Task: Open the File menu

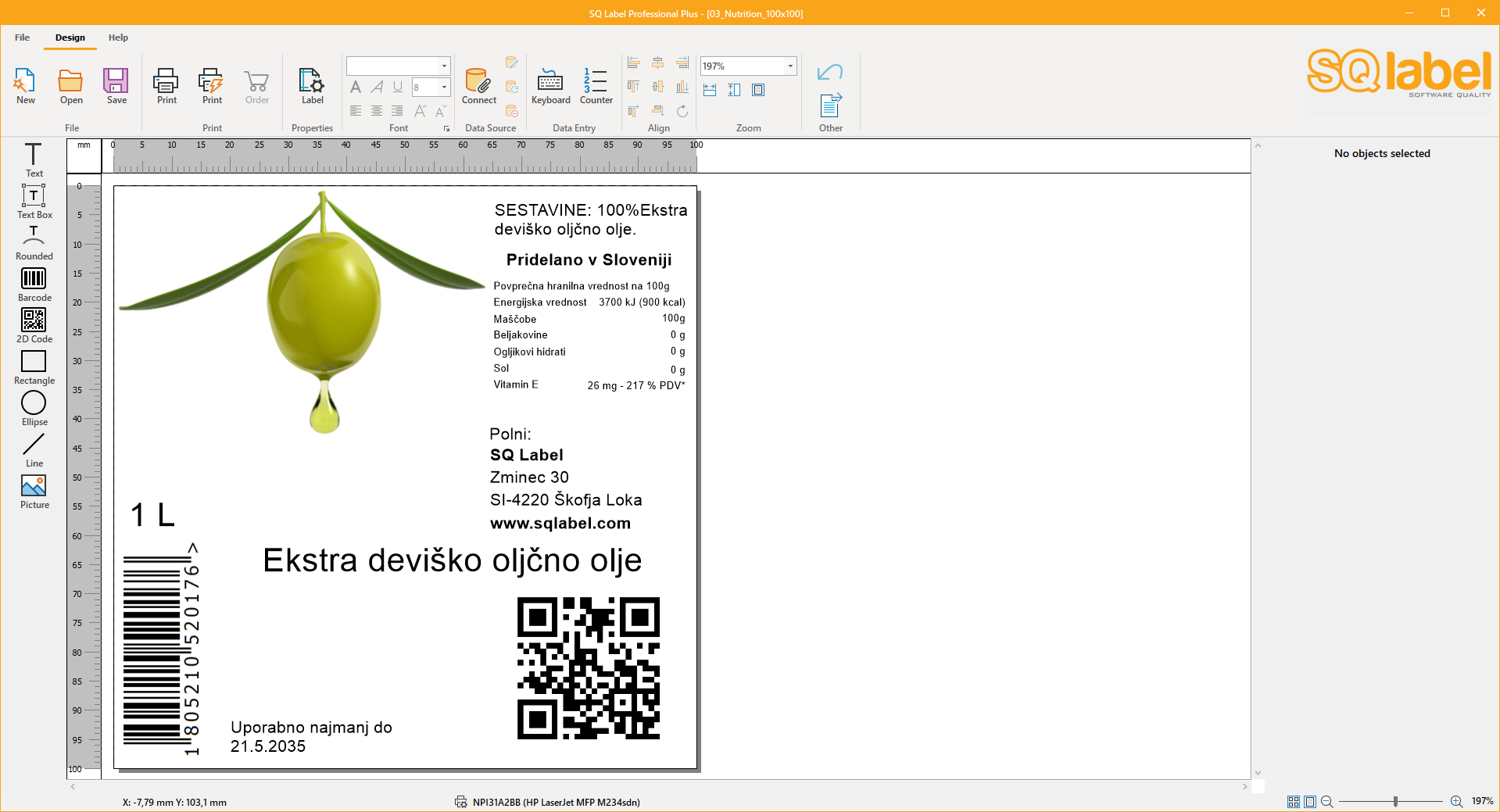Action: point(21,37)
